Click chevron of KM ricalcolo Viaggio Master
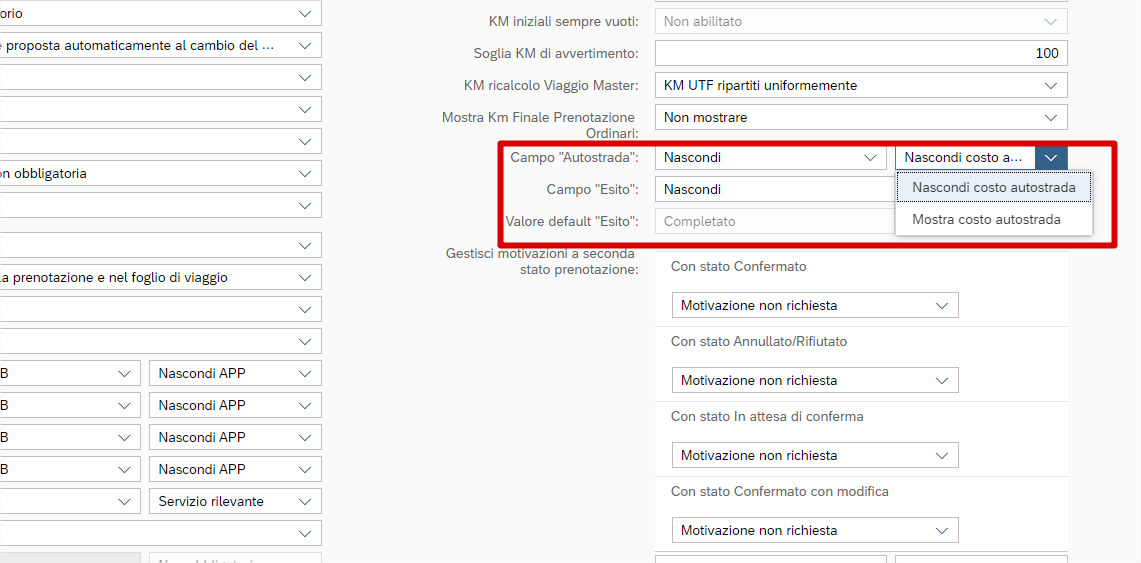 1050,86
